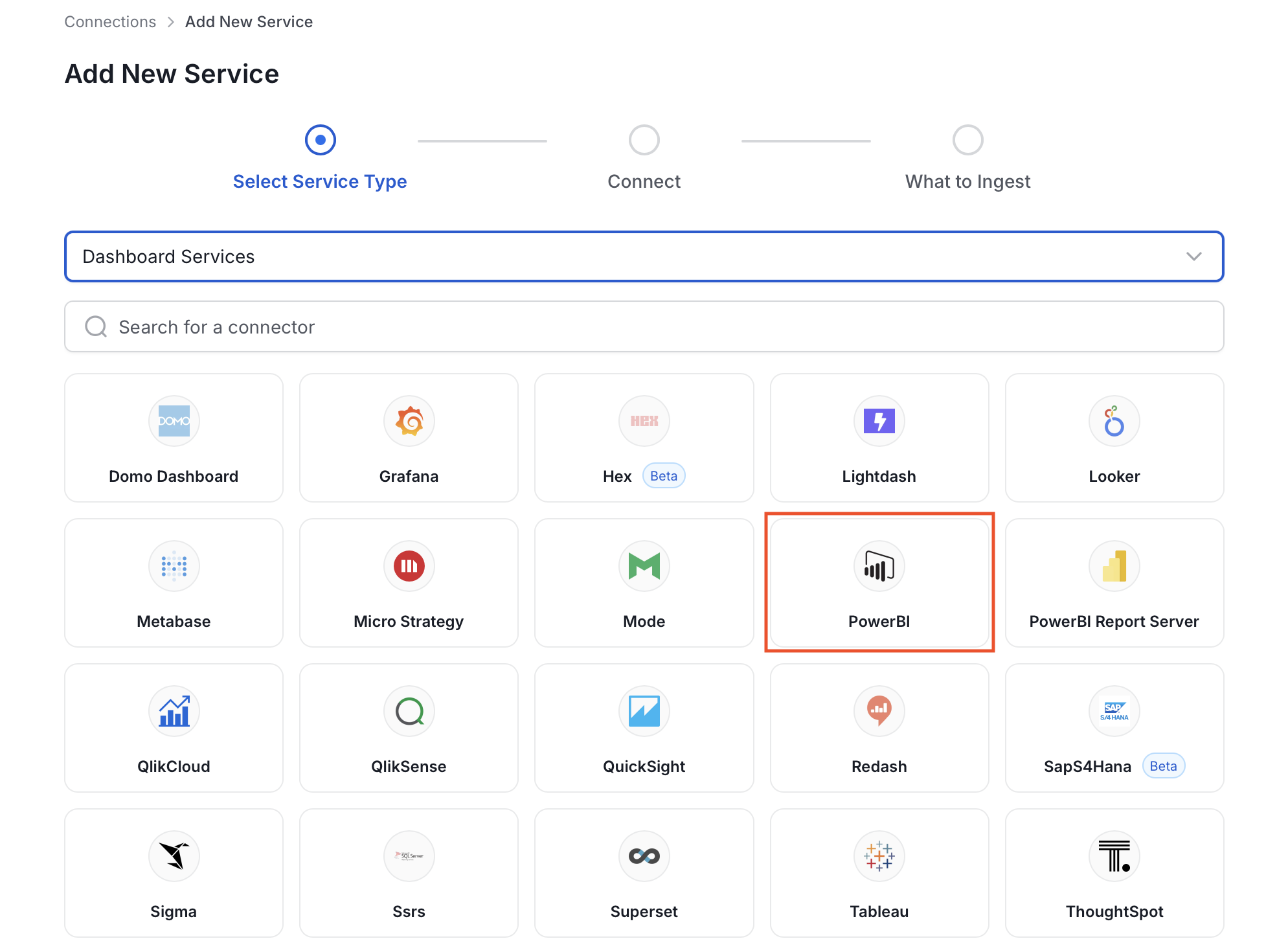The width and height of the screenshot is (1277, 952).
Task: Go to Connections breadcrumb
Action: (x=110, y=21)
